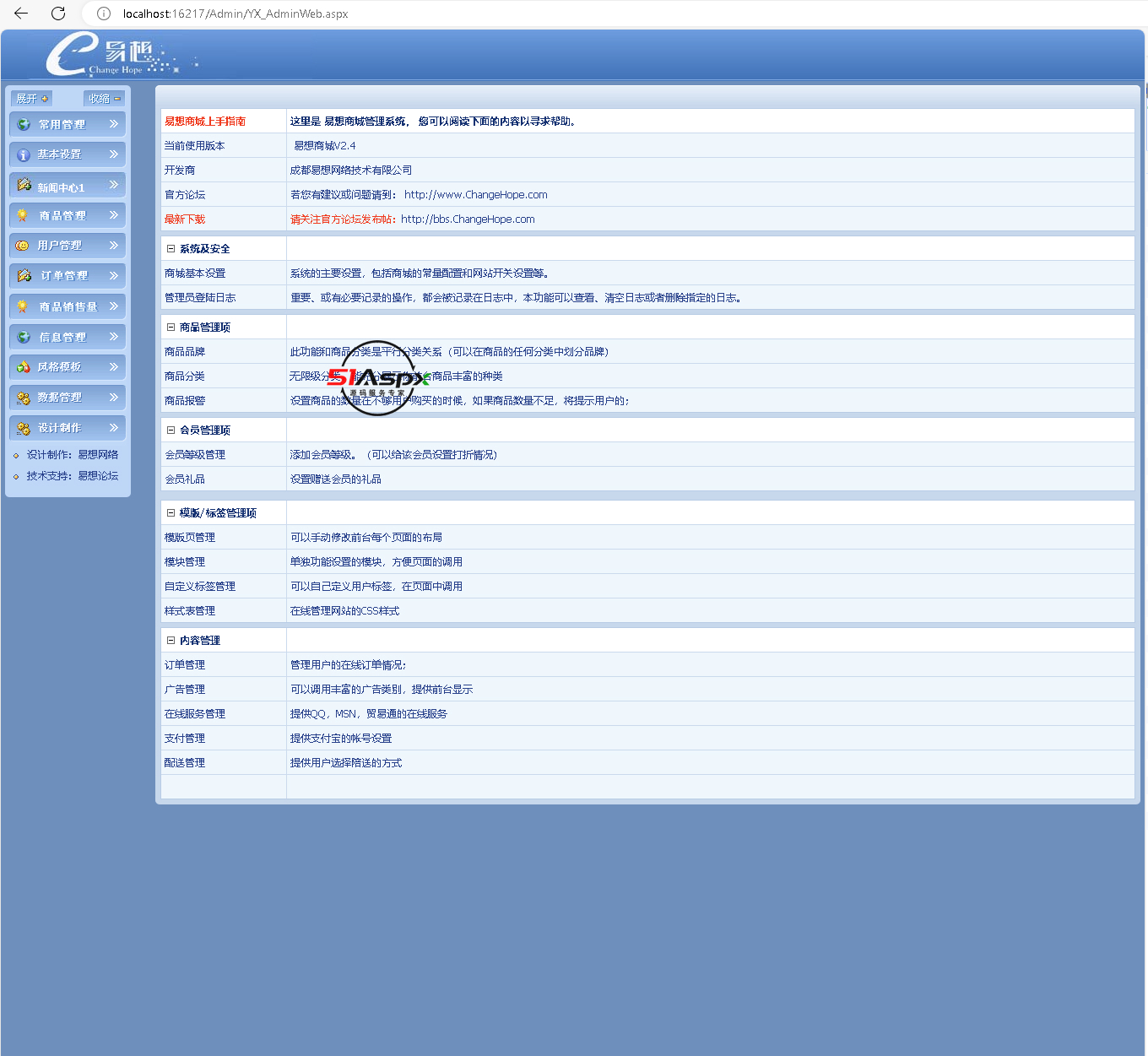The height and width of the screenshot is (1056, 1148).
Task: Click the 易想商城上手指南 heading text
Action: coord(205,122)
